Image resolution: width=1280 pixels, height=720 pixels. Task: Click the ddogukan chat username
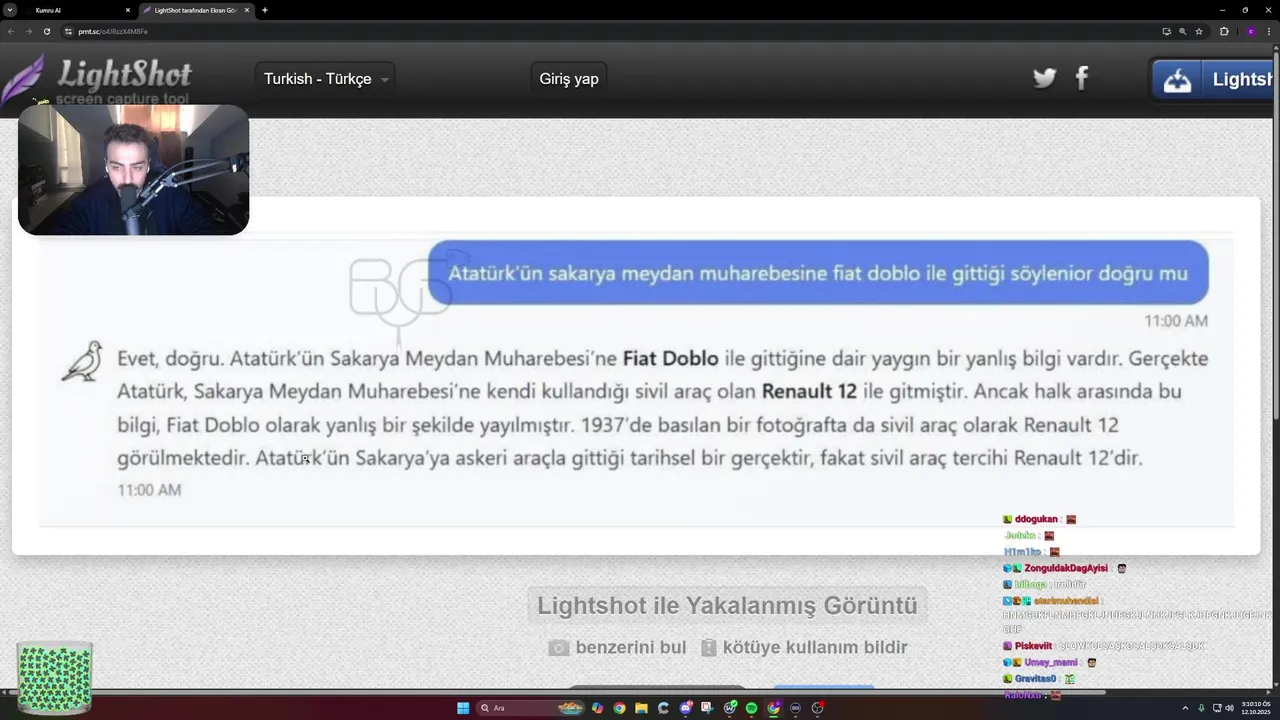click(x=1035, y=520)
